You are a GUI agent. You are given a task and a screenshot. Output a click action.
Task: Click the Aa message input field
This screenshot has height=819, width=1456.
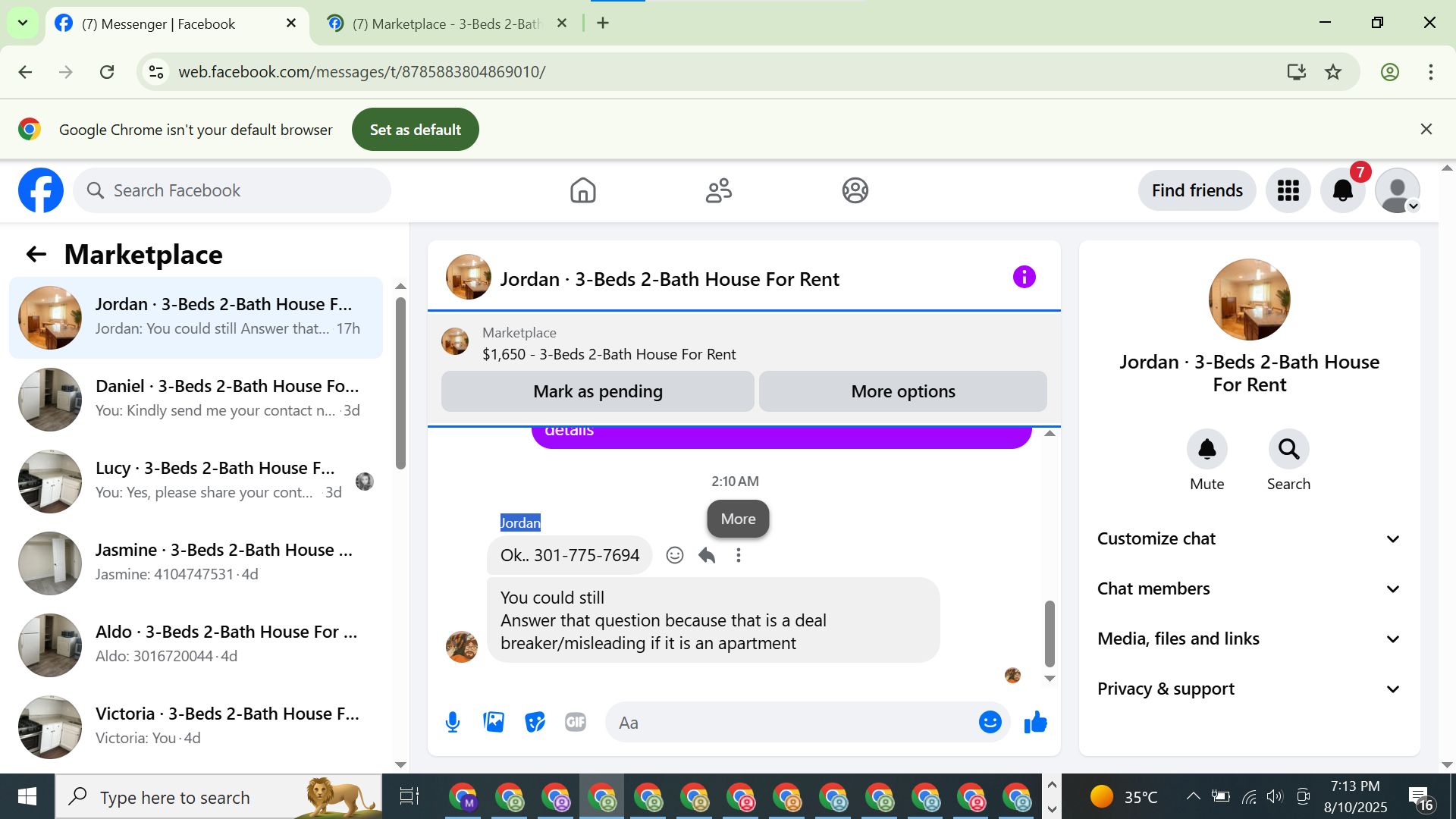(x=789, y=723)
